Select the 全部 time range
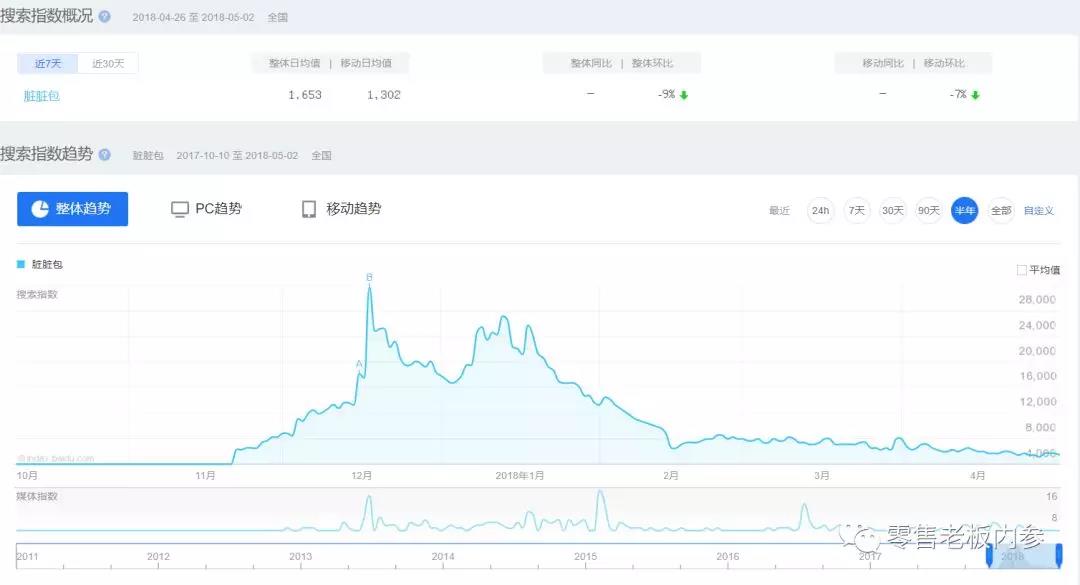This screenshot has width=1080, height=585. [1000, 210]
